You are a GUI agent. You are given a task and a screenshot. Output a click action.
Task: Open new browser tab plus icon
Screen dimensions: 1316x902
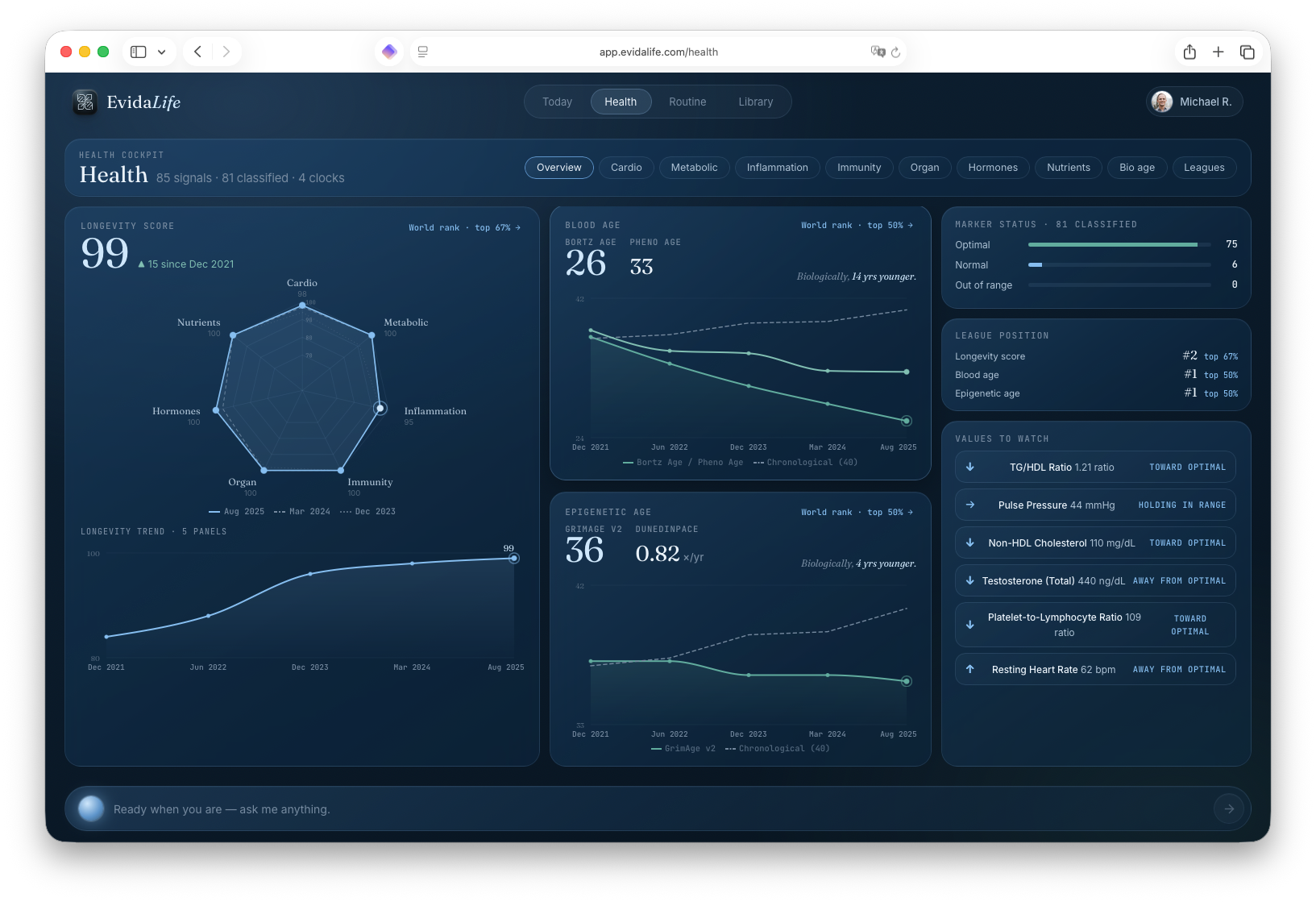[1218, 52]
